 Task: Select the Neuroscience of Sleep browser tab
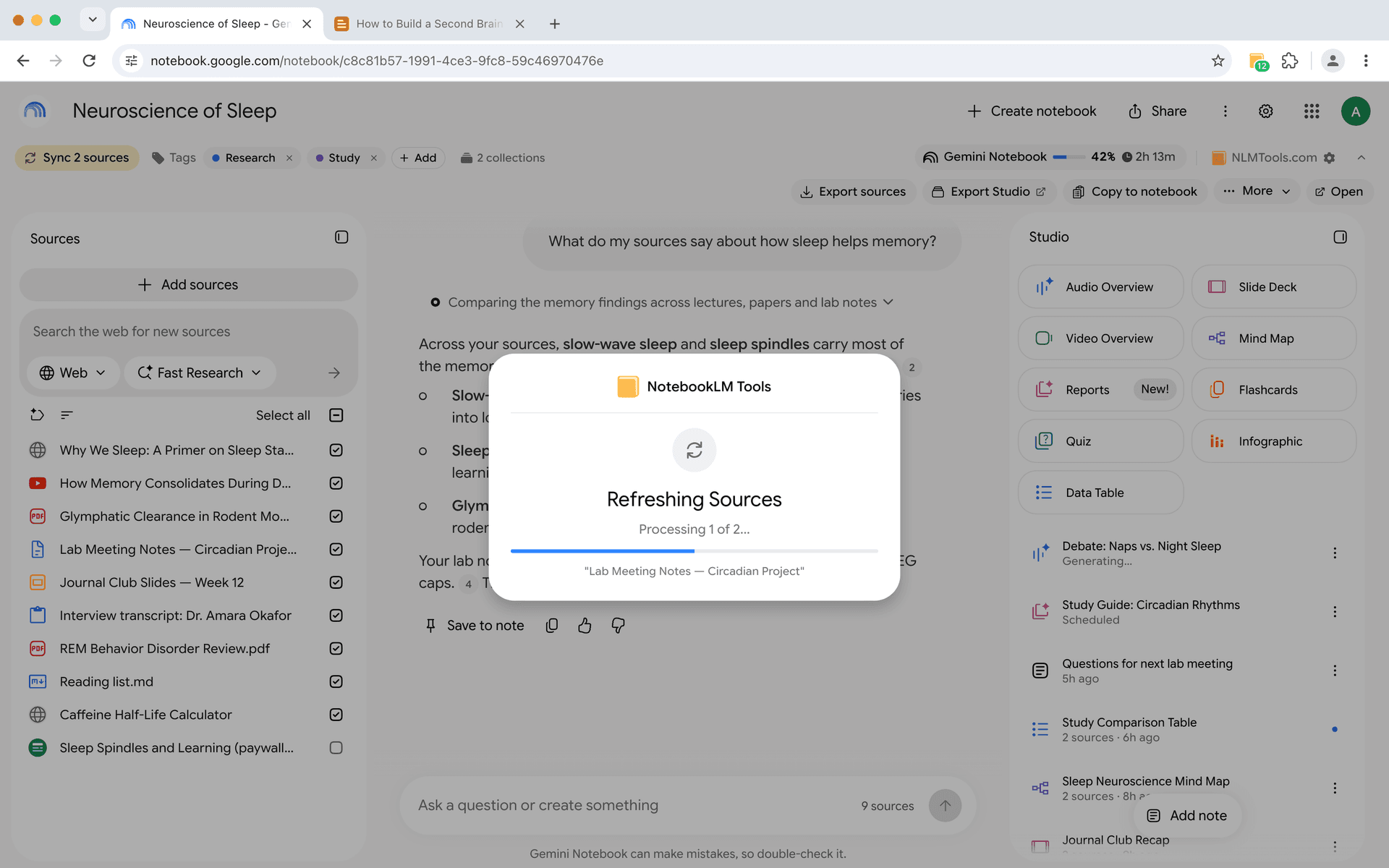(x=215, y=24)
